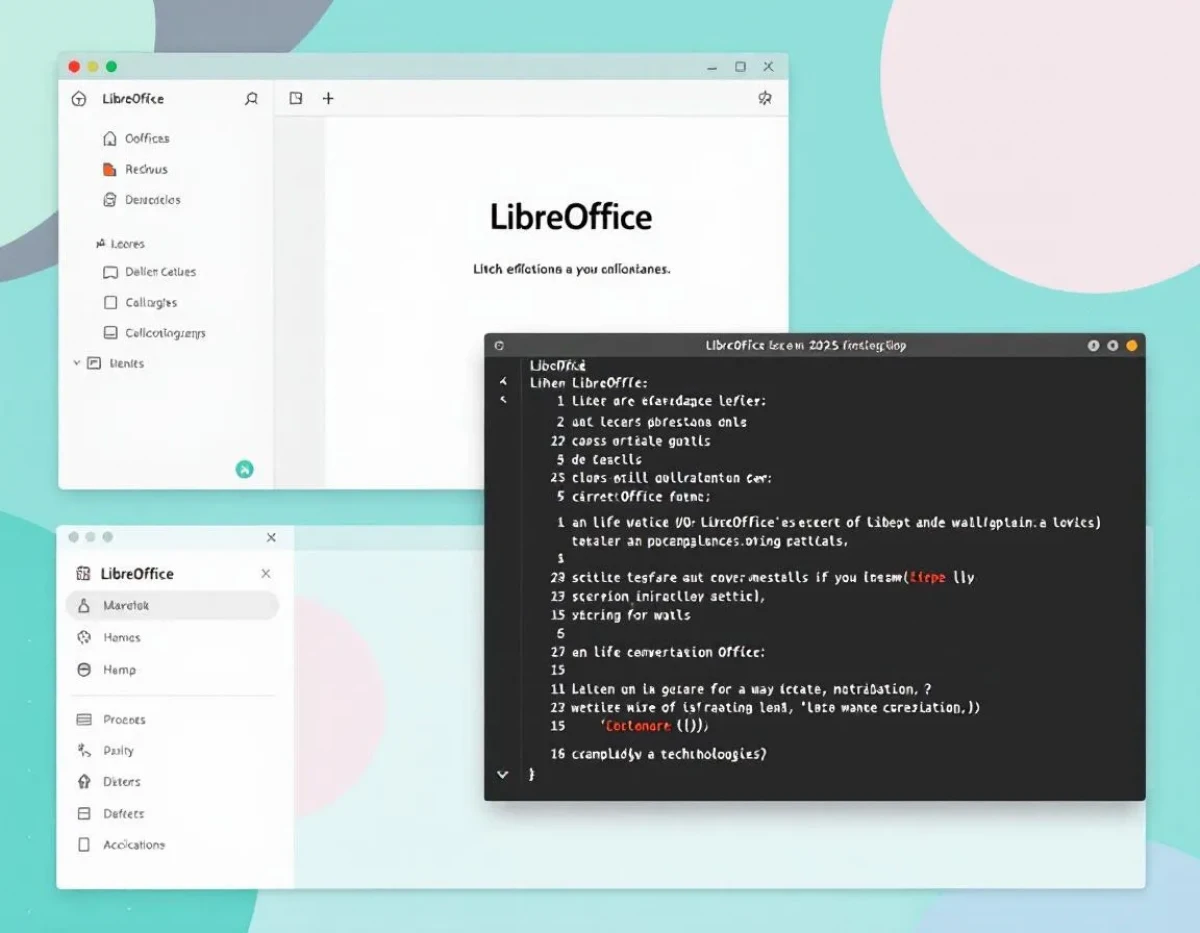1200x933 pixels.
Task: Click the plus icon in top window toolbar
Action: point(328,98)
